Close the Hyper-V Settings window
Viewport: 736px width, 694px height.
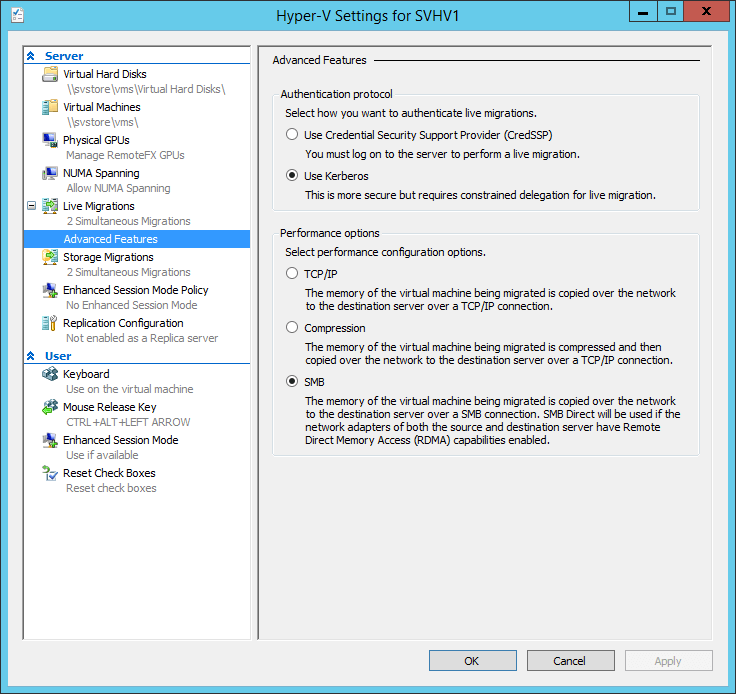706,11
